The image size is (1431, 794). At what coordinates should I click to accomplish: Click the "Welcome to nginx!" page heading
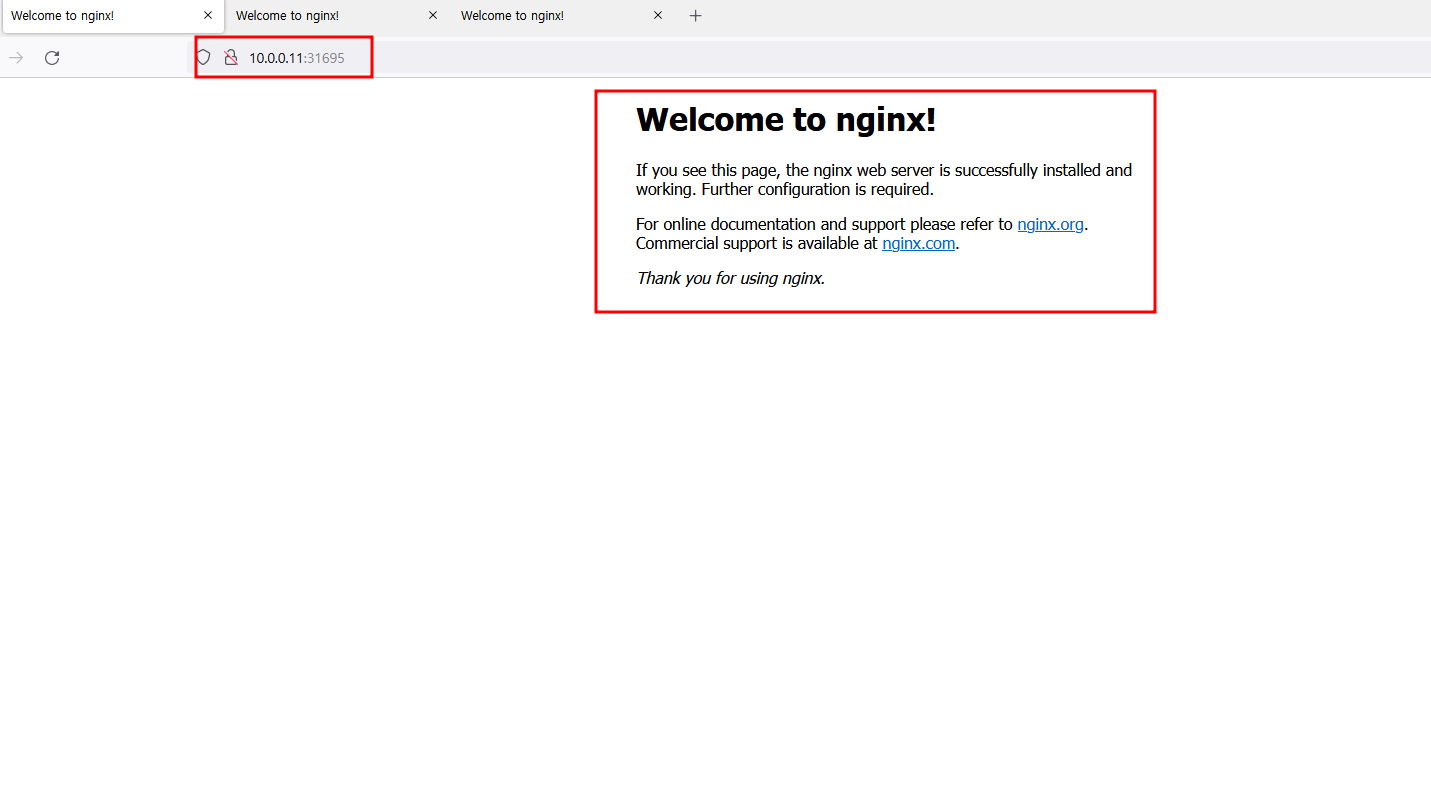pos(786,120)
